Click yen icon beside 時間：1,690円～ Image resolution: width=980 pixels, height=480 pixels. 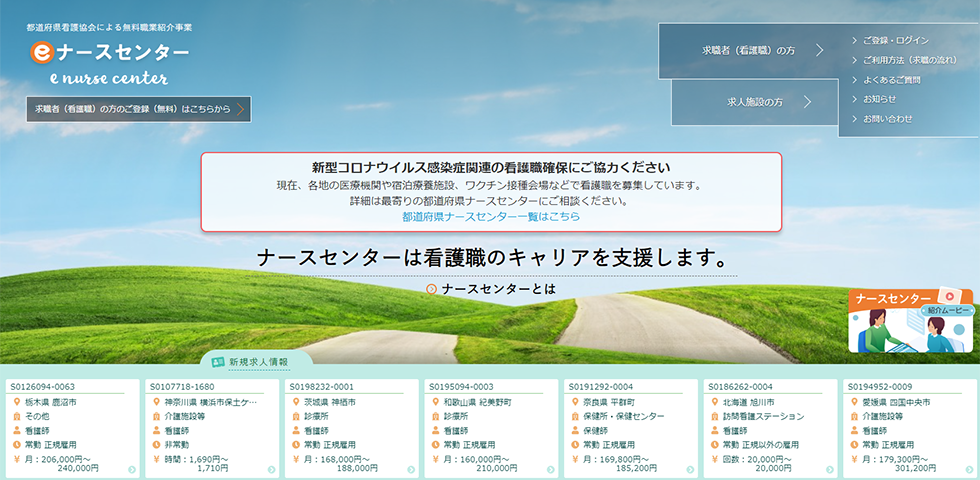(157, 459)
